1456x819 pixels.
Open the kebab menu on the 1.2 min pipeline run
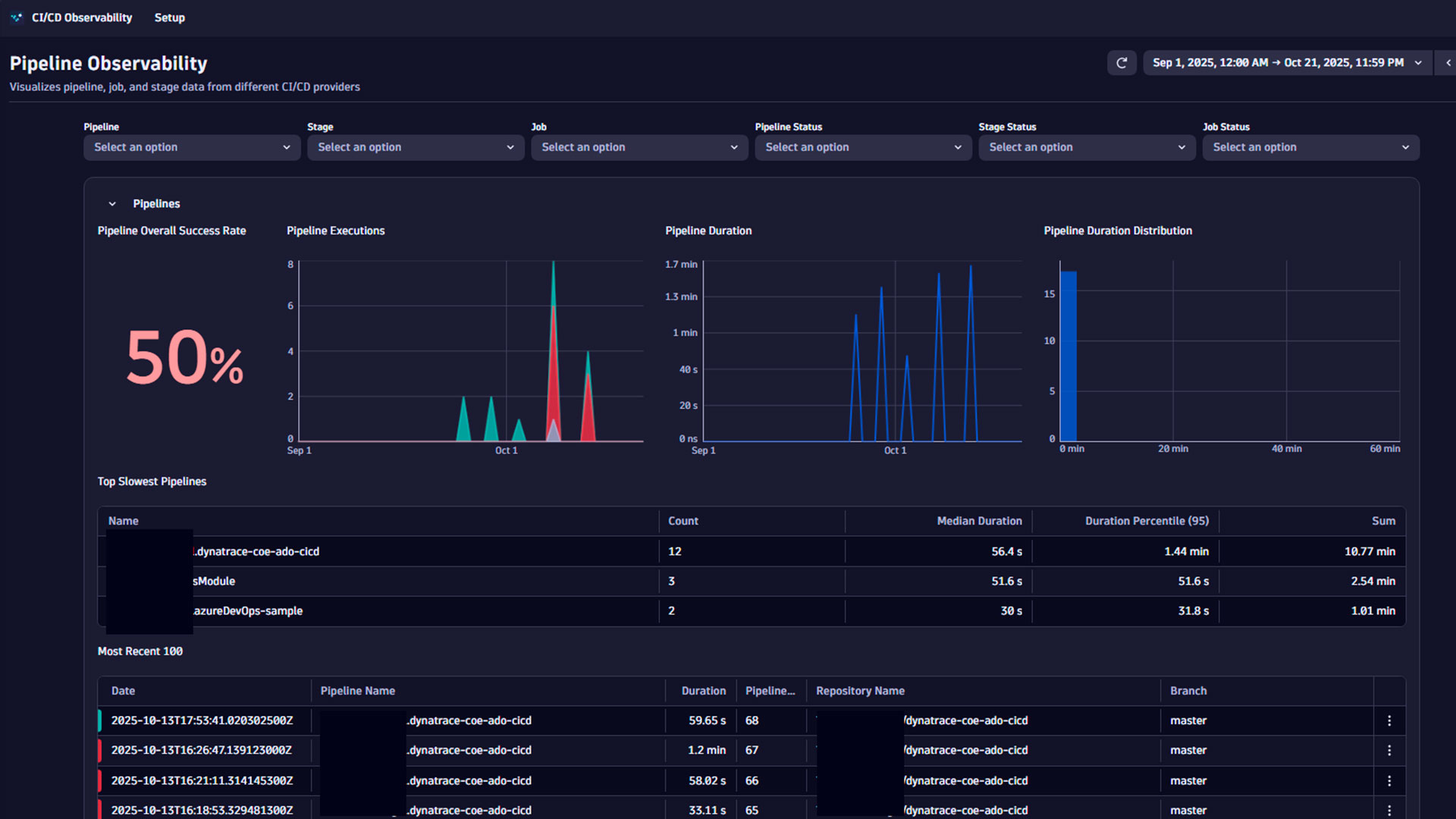coord(1390,750)
